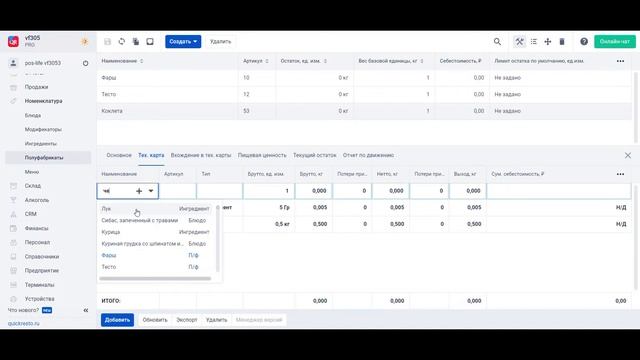This screenshot has width=640, height=360.
Task: Click the four-arrow move icon
Action: [548, 42]
